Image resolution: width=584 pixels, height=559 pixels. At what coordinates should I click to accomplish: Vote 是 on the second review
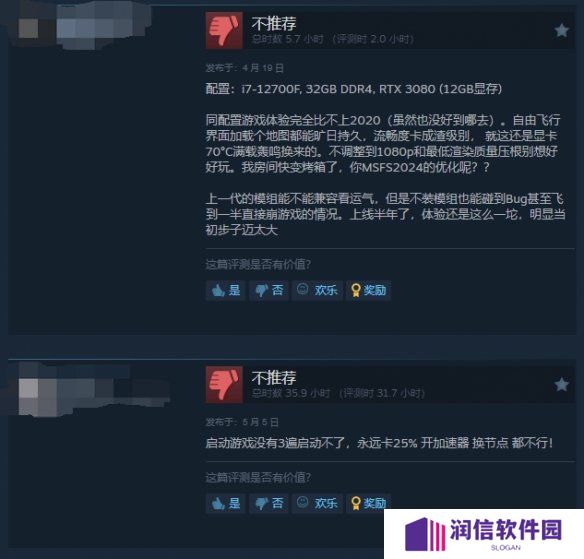coord(225,504)
